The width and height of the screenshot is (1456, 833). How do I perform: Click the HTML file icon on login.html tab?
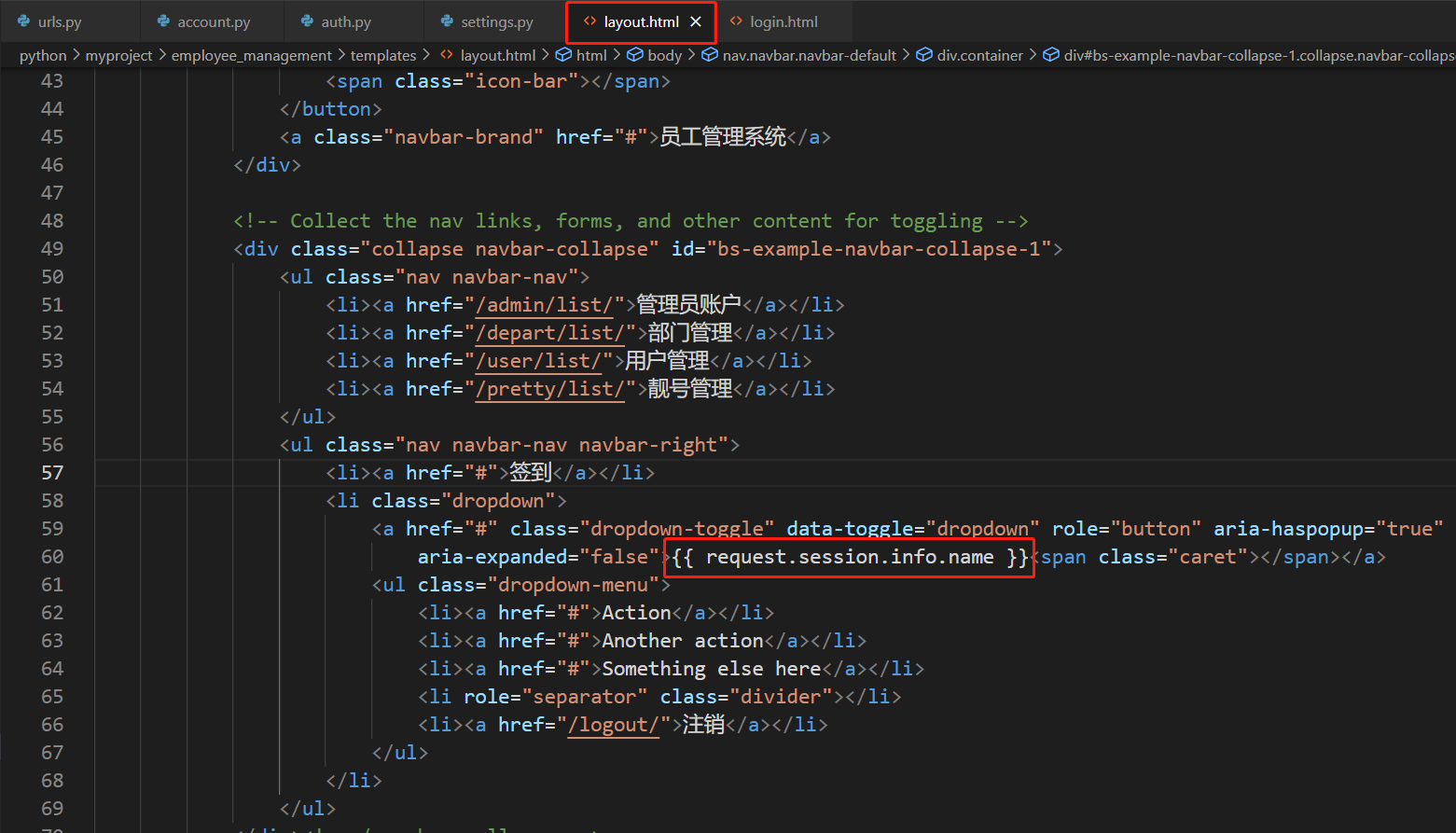click(736, 21)
